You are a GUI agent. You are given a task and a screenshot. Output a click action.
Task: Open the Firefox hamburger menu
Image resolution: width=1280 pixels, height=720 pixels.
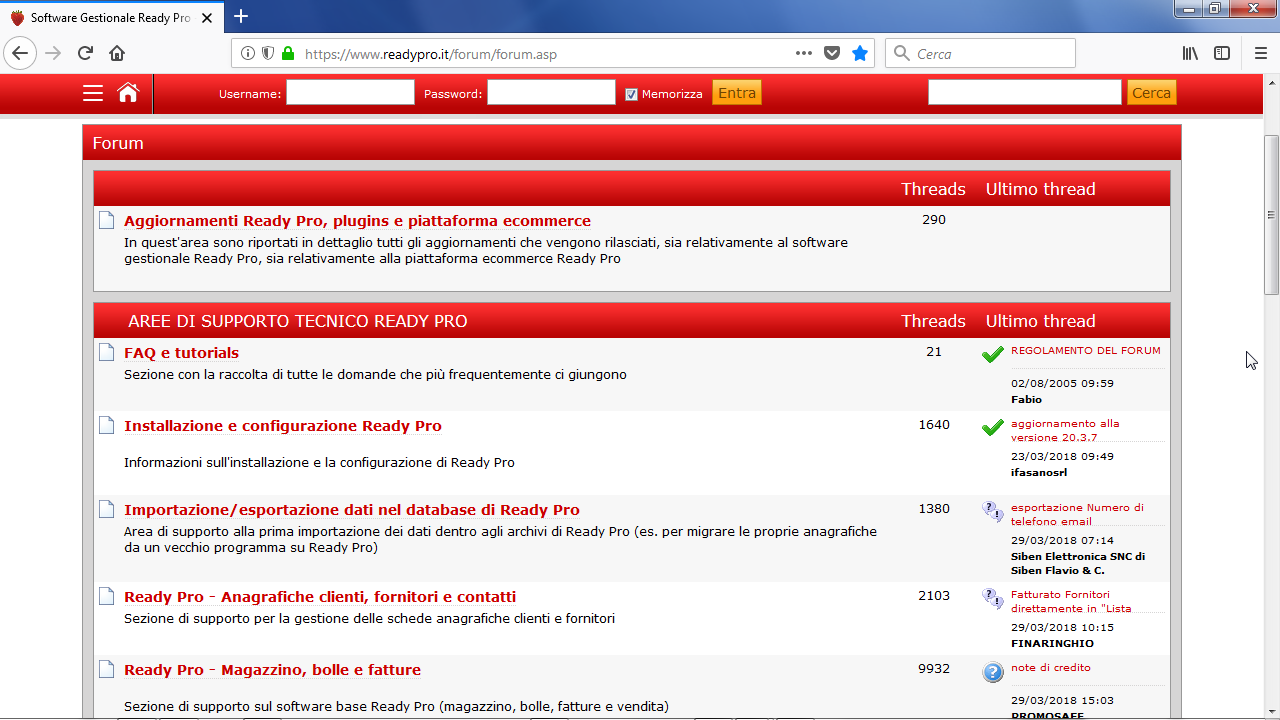pyautogui.click(x=1260, y=53)
